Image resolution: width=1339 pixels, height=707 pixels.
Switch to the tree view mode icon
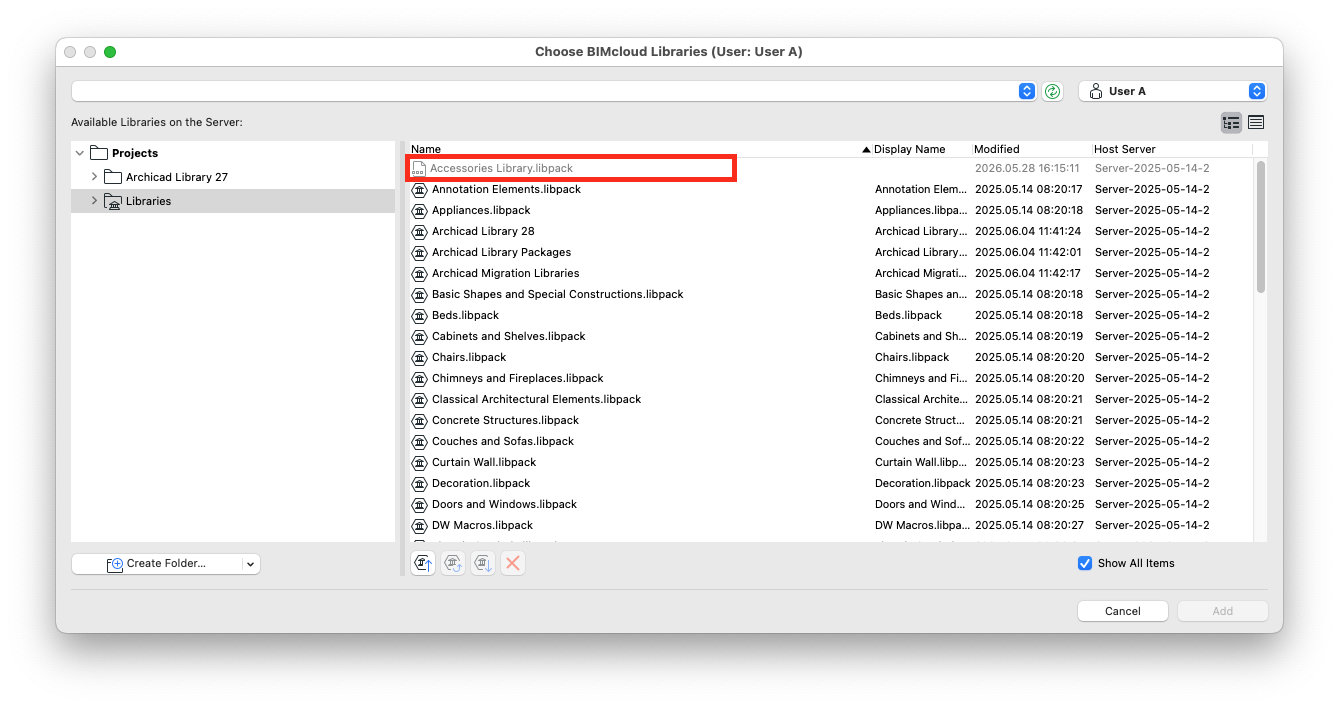click(x=1231, y=123)
